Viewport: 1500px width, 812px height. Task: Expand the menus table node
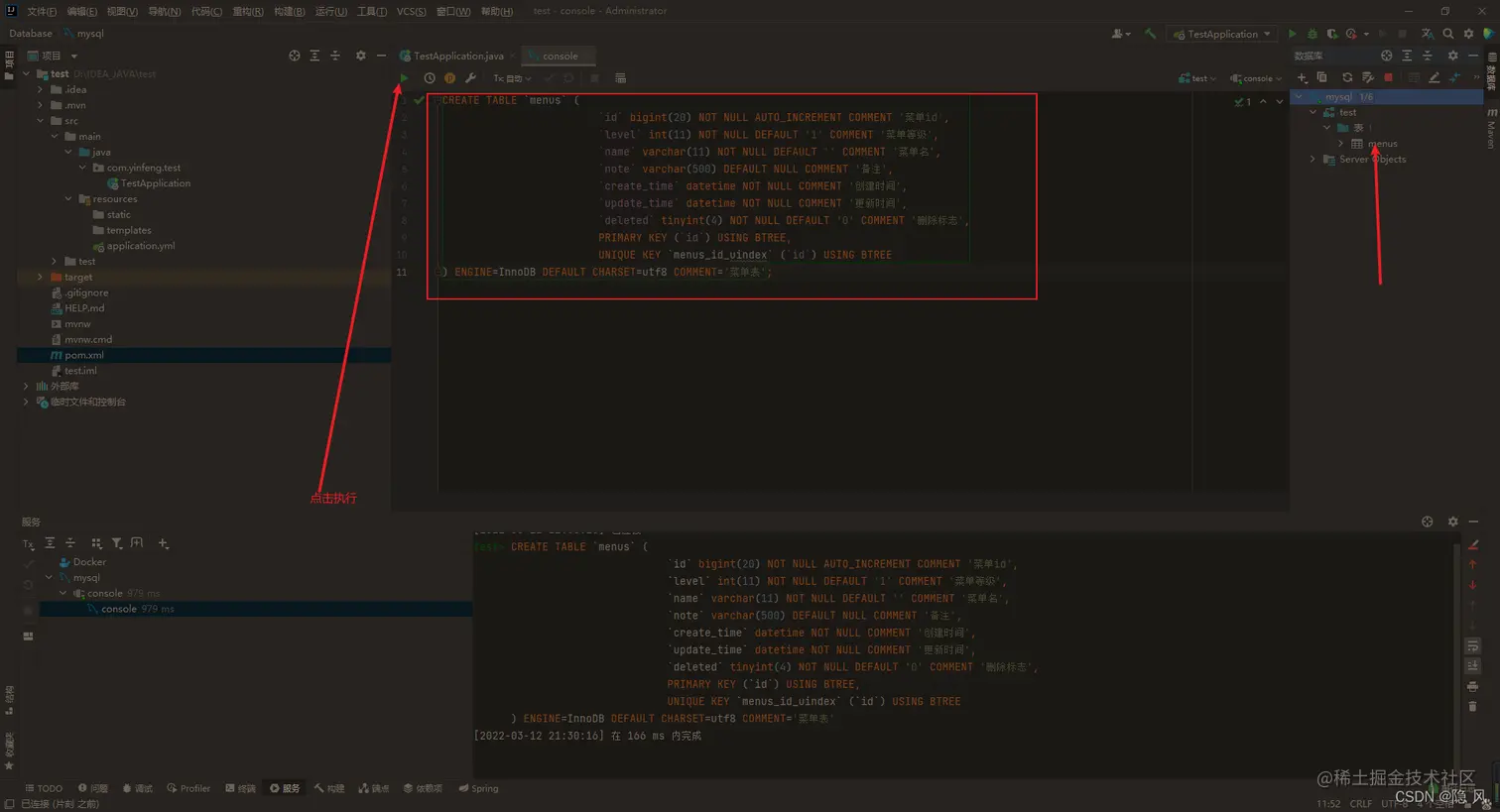pyautogui.click(x=1340, y=144)
